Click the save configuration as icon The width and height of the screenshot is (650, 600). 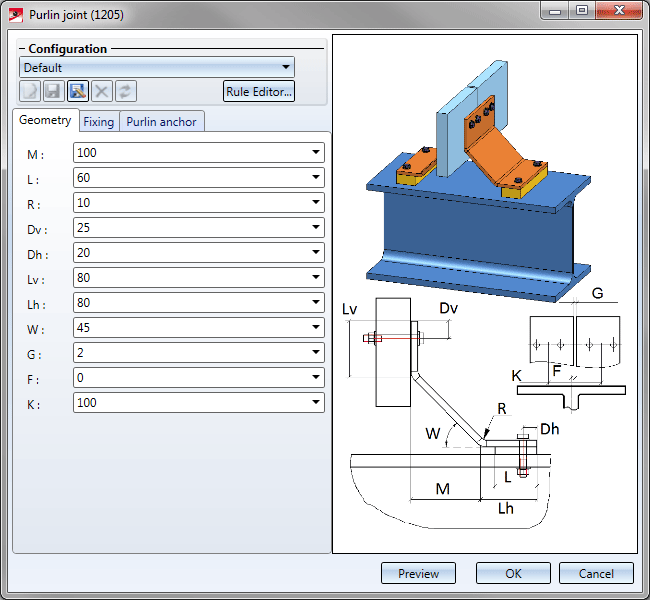tap(78, 92)
